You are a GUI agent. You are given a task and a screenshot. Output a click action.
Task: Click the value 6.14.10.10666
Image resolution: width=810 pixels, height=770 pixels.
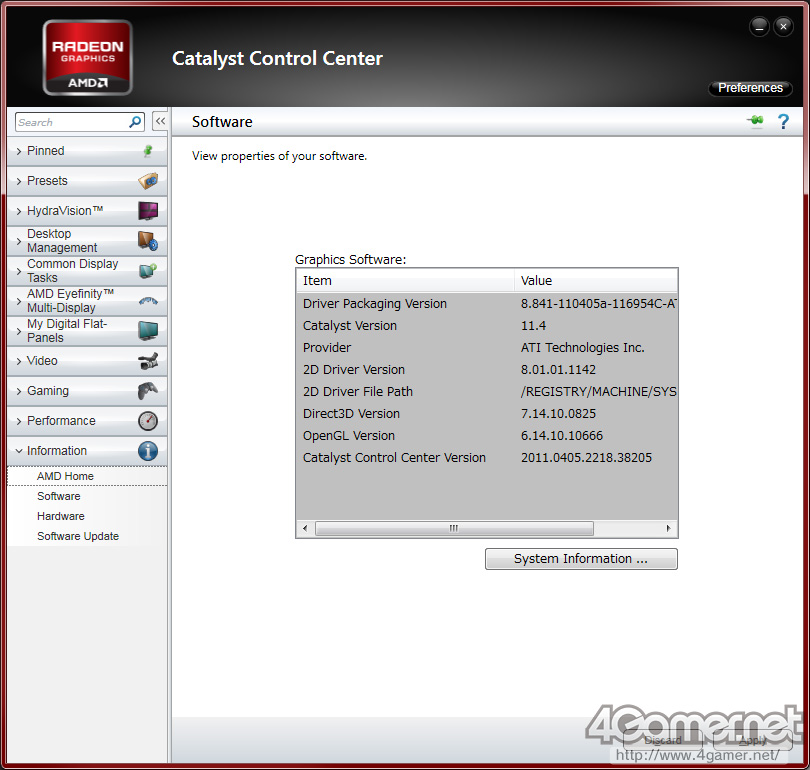click(562, 436)
